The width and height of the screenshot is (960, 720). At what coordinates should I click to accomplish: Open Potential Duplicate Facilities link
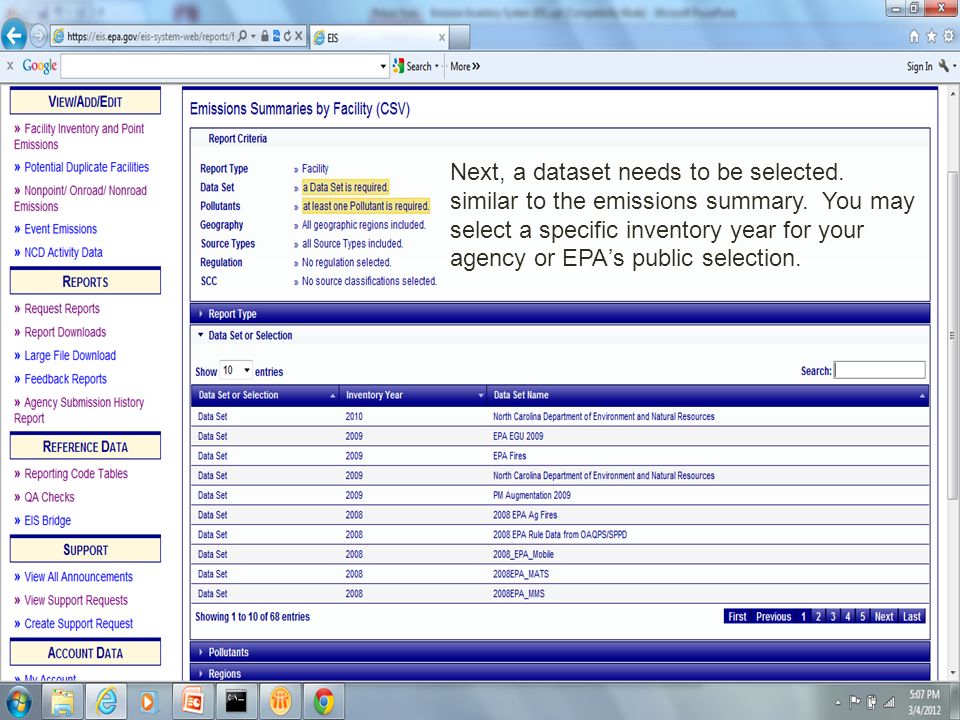tap(86, 167)
